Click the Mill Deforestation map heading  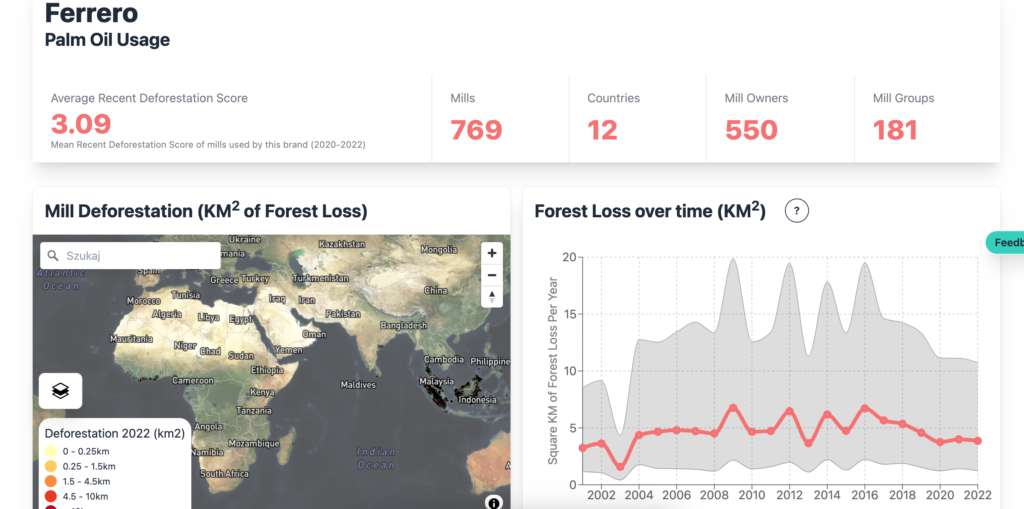coord(206,210)
